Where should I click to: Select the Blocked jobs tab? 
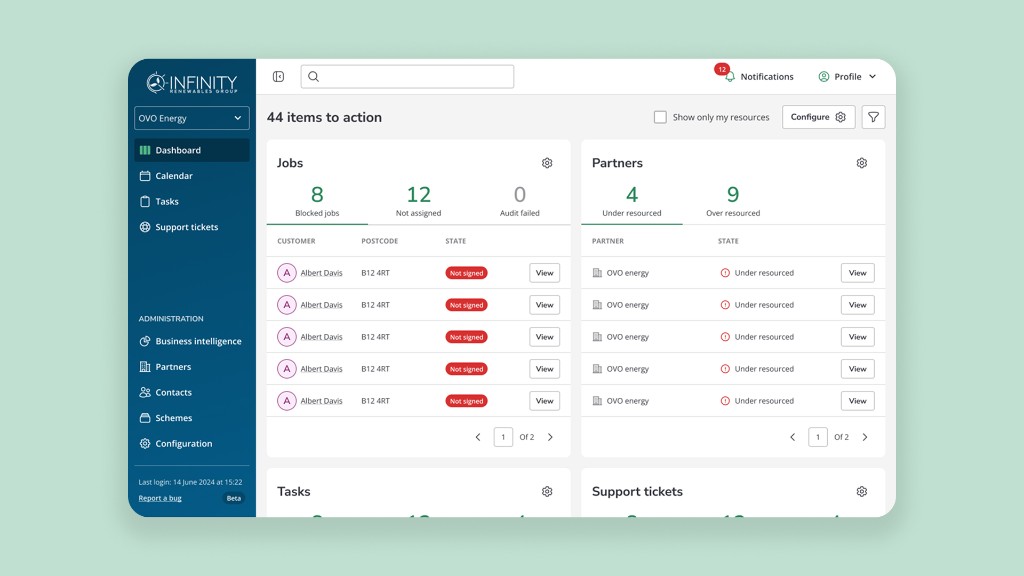317,201
